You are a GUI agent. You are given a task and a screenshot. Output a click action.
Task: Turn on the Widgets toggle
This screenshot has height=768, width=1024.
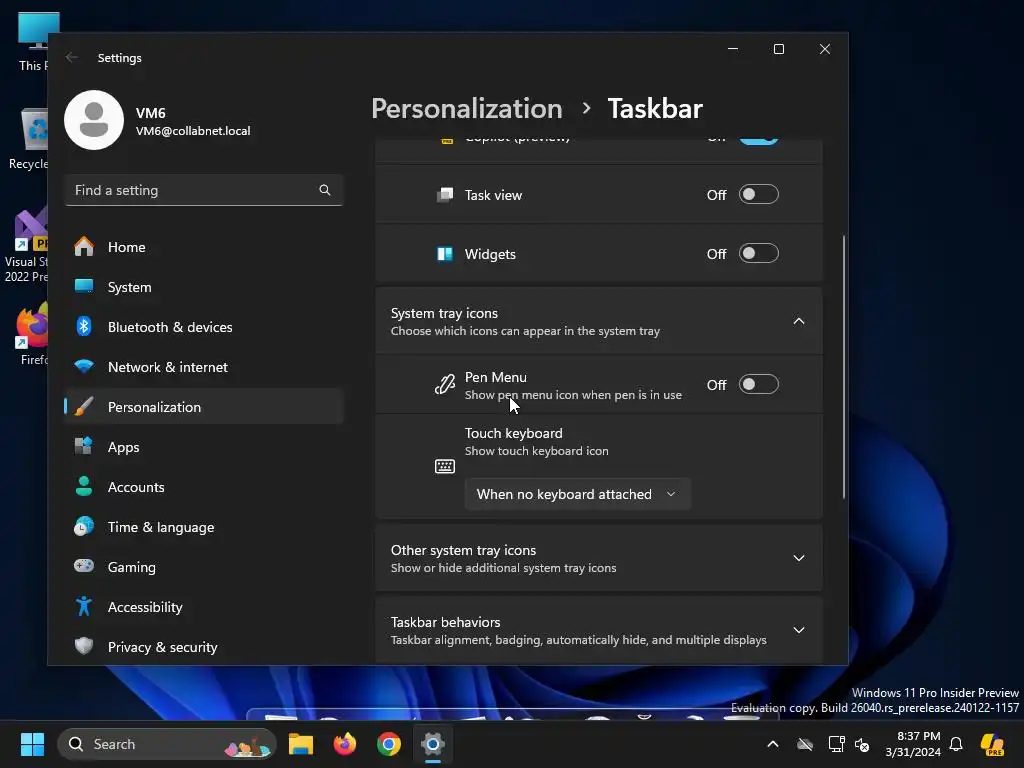(758, 253)
